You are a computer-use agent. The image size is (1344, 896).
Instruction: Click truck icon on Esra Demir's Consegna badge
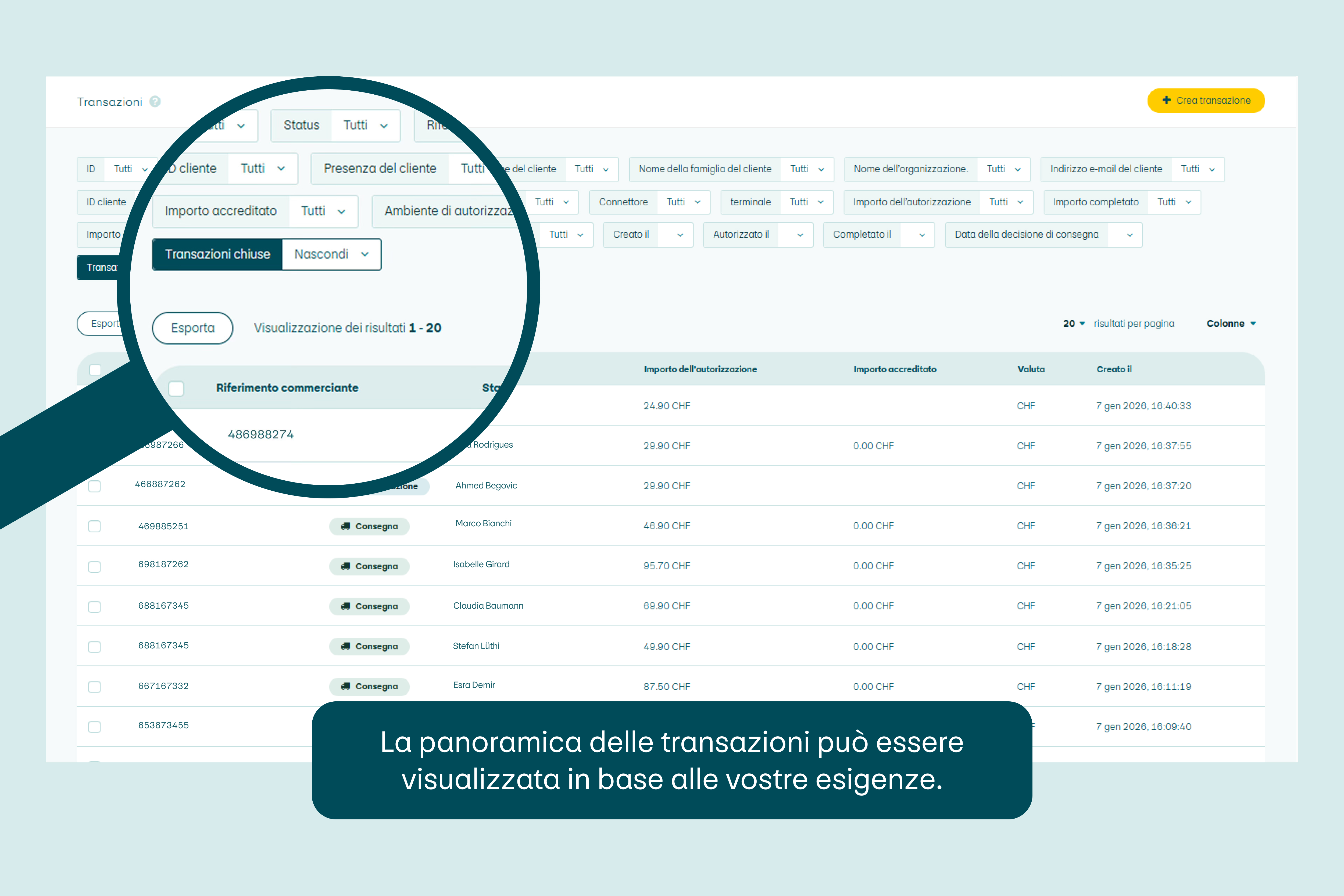click(345, 686)
